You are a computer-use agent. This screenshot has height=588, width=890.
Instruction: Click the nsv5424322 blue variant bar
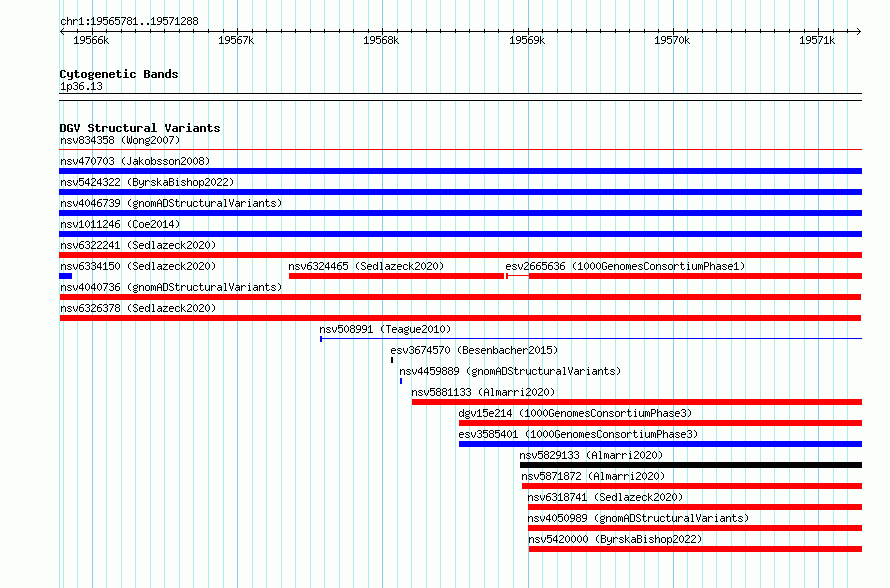pyautogui.click(x=460, y=192)
